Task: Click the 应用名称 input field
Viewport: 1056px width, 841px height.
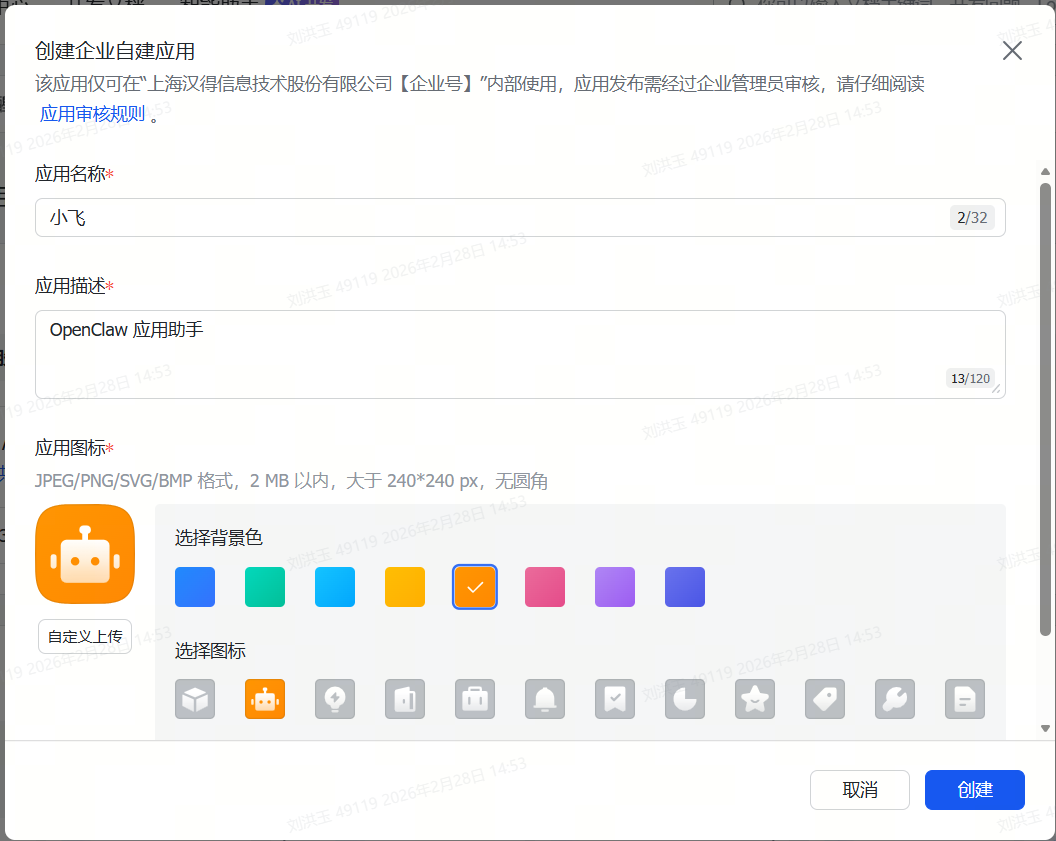Action: pyautogui.click(x=490, y=218)
